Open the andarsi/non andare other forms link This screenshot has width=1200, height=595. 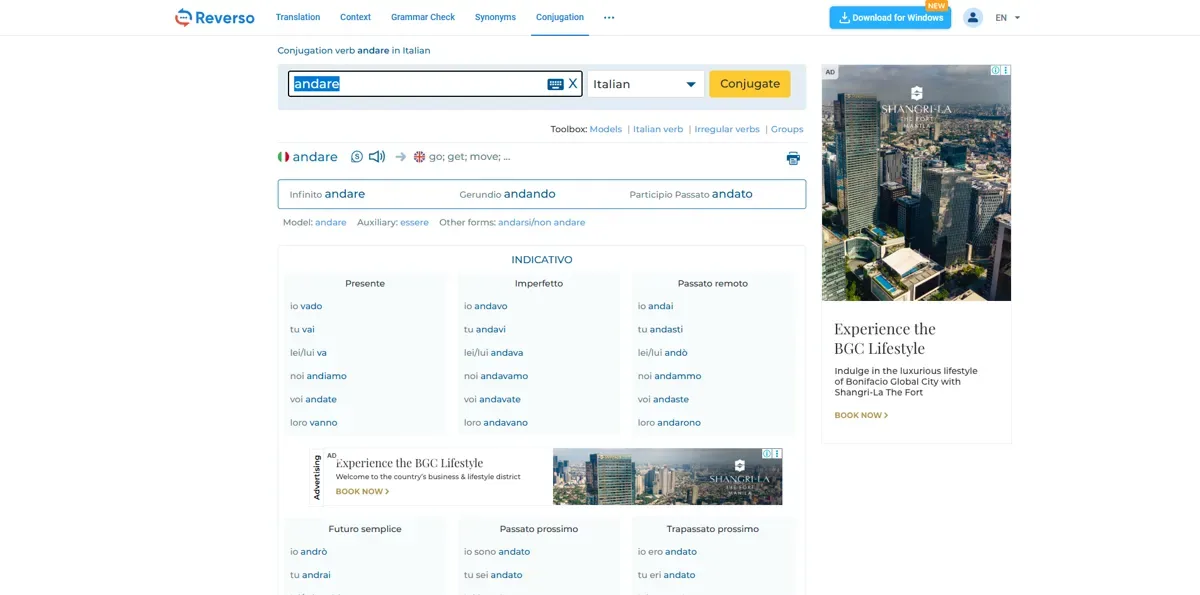tap(541, 222)
